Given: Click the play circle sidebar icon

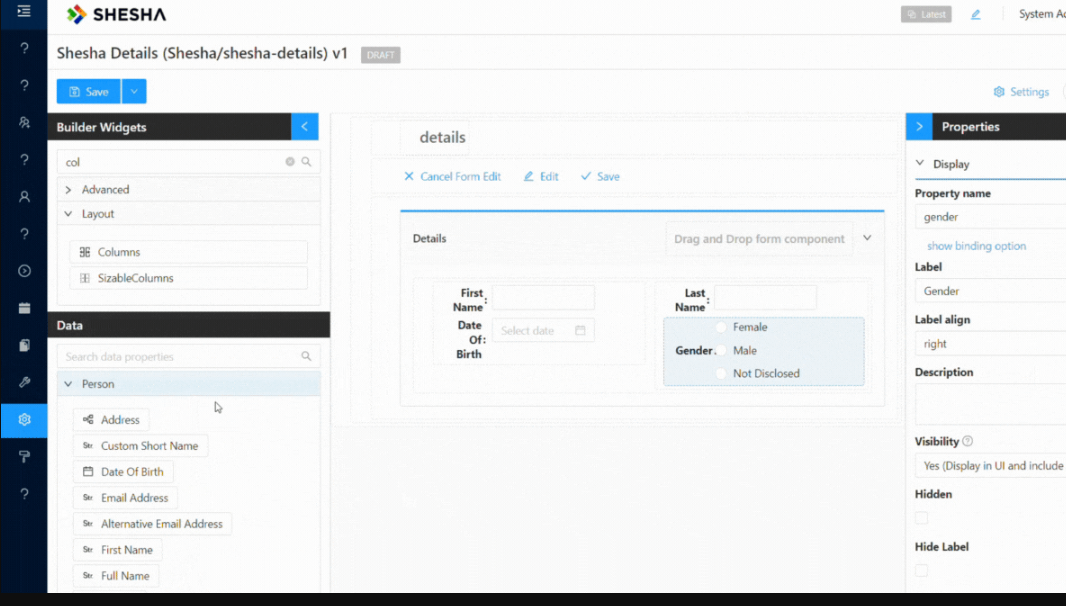Looking at the screenshot, I should point(24,271).
